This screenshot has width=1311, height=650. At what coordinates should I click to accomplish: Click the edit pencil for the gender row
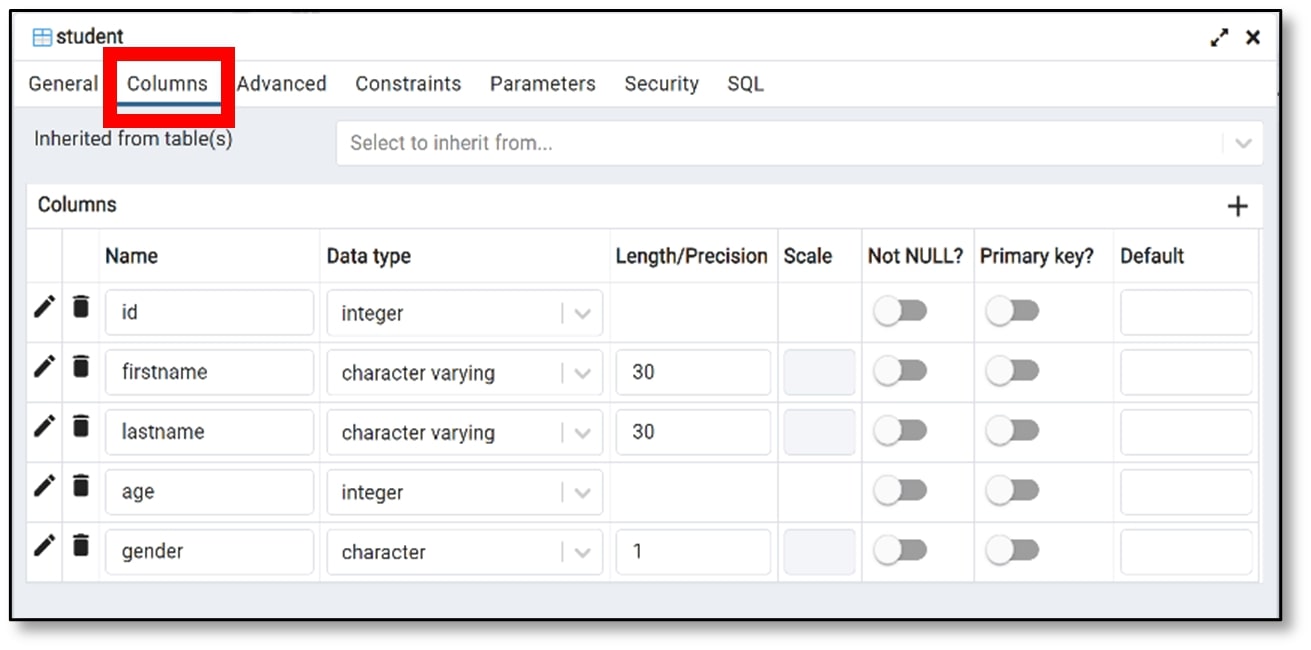tap(44, 546)
